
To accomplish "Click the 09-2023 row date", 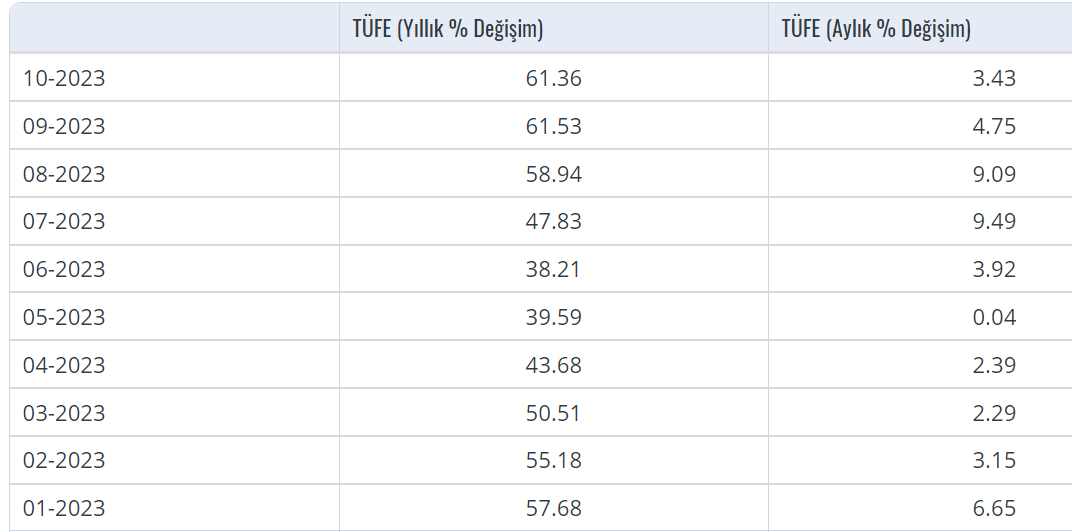I will tap(64, 127).
